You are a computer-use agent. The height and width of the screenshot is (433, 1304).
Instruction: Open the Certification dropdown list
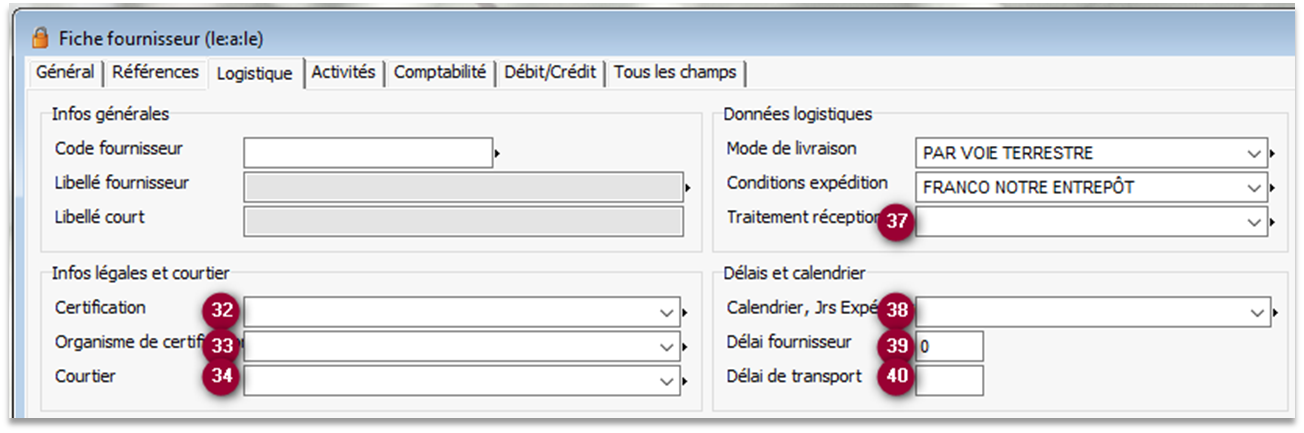coord(667,313)
